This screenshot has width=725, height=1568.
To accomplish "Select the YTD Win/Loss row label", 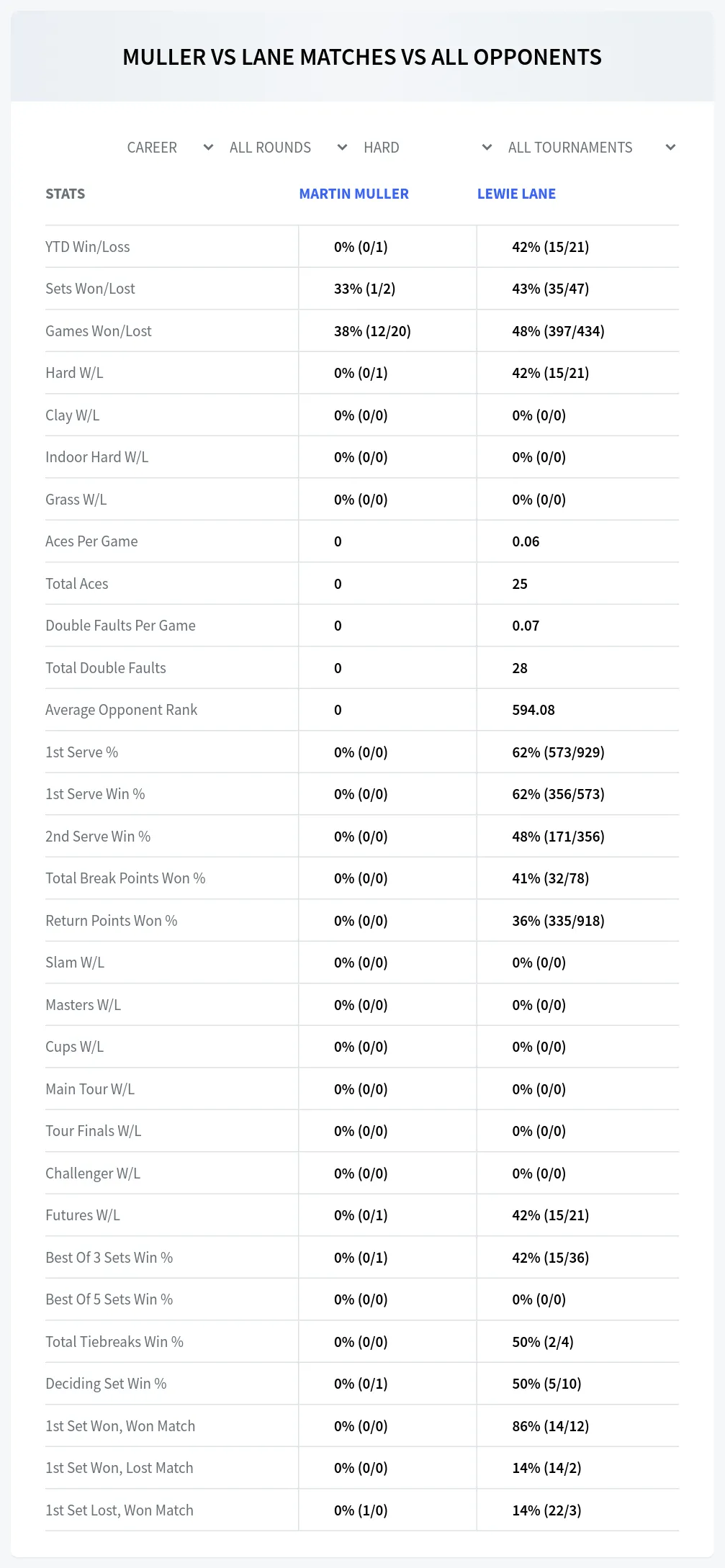I will 88,247.
